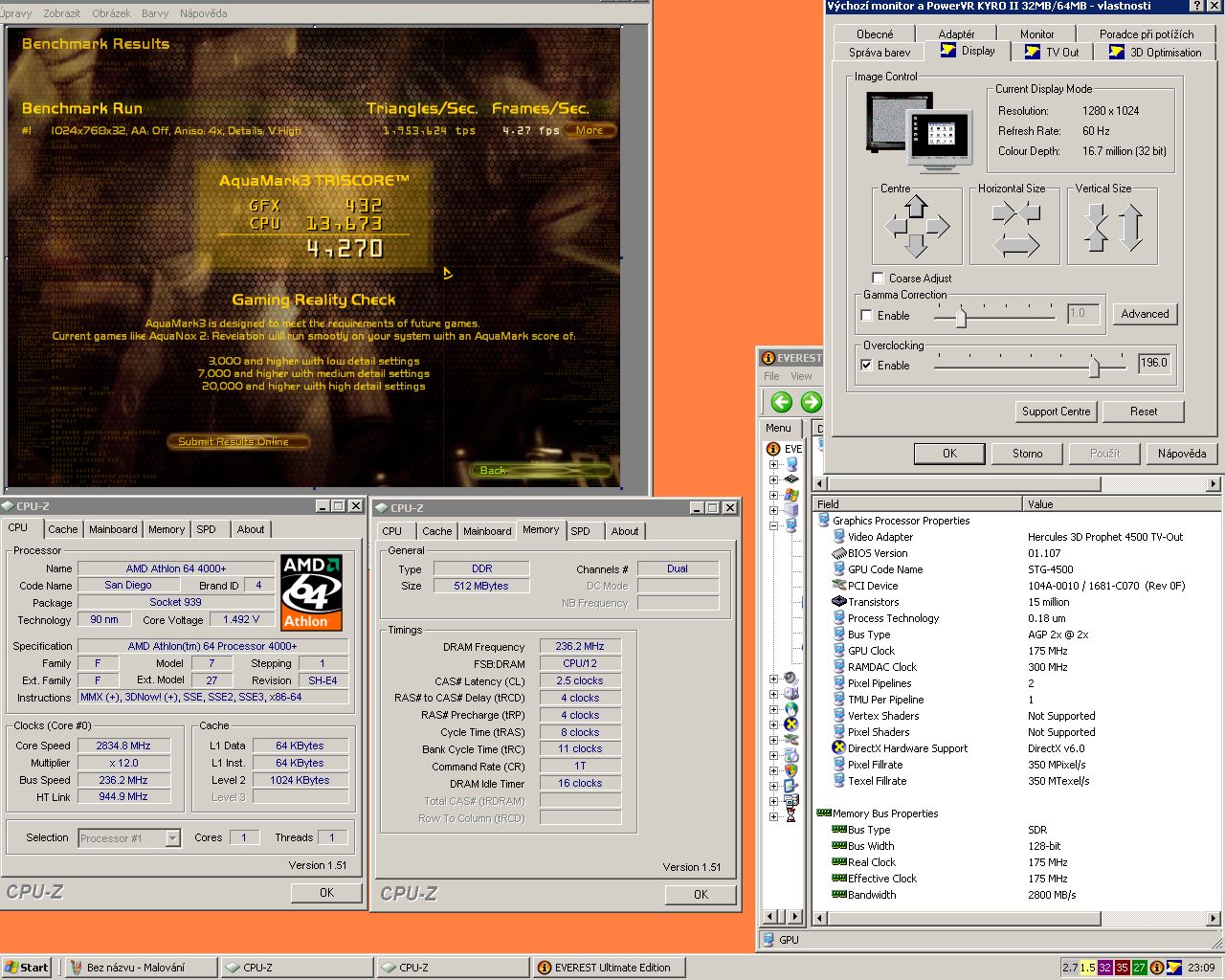Open the Adaptér tab
The height and width of the screenshot is (980, 1225).
click(x=956, y=33)
